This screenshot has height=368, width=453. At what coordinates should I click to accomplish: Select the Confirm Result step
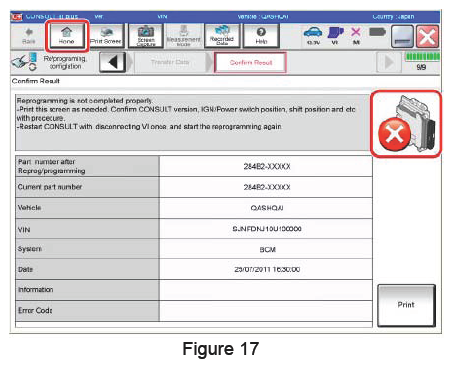251,62
